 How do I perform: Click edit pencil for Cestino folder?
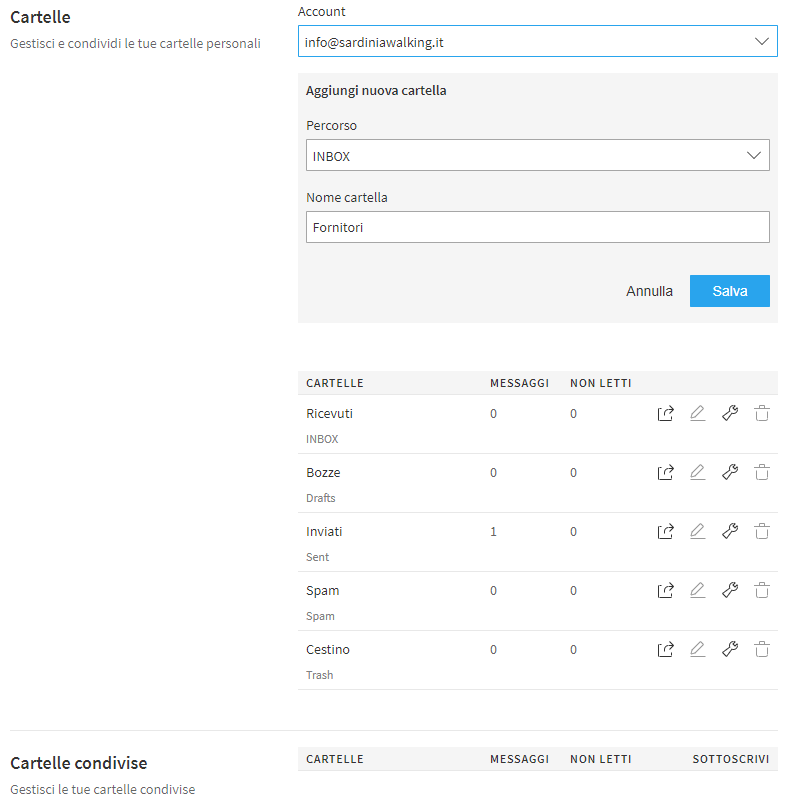coord(698,650)
